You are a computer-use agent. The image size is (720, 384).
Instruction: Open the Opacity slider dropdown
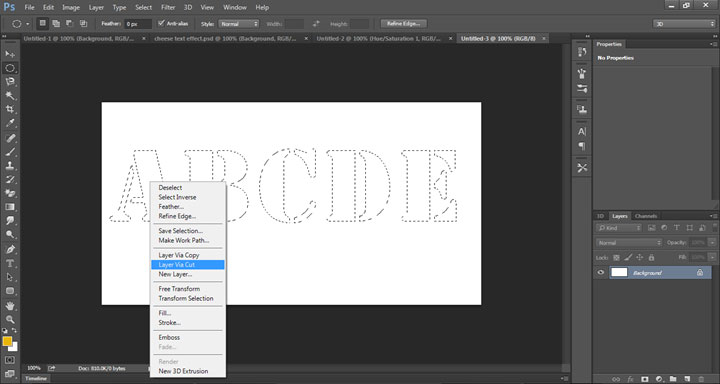point(712,243)
